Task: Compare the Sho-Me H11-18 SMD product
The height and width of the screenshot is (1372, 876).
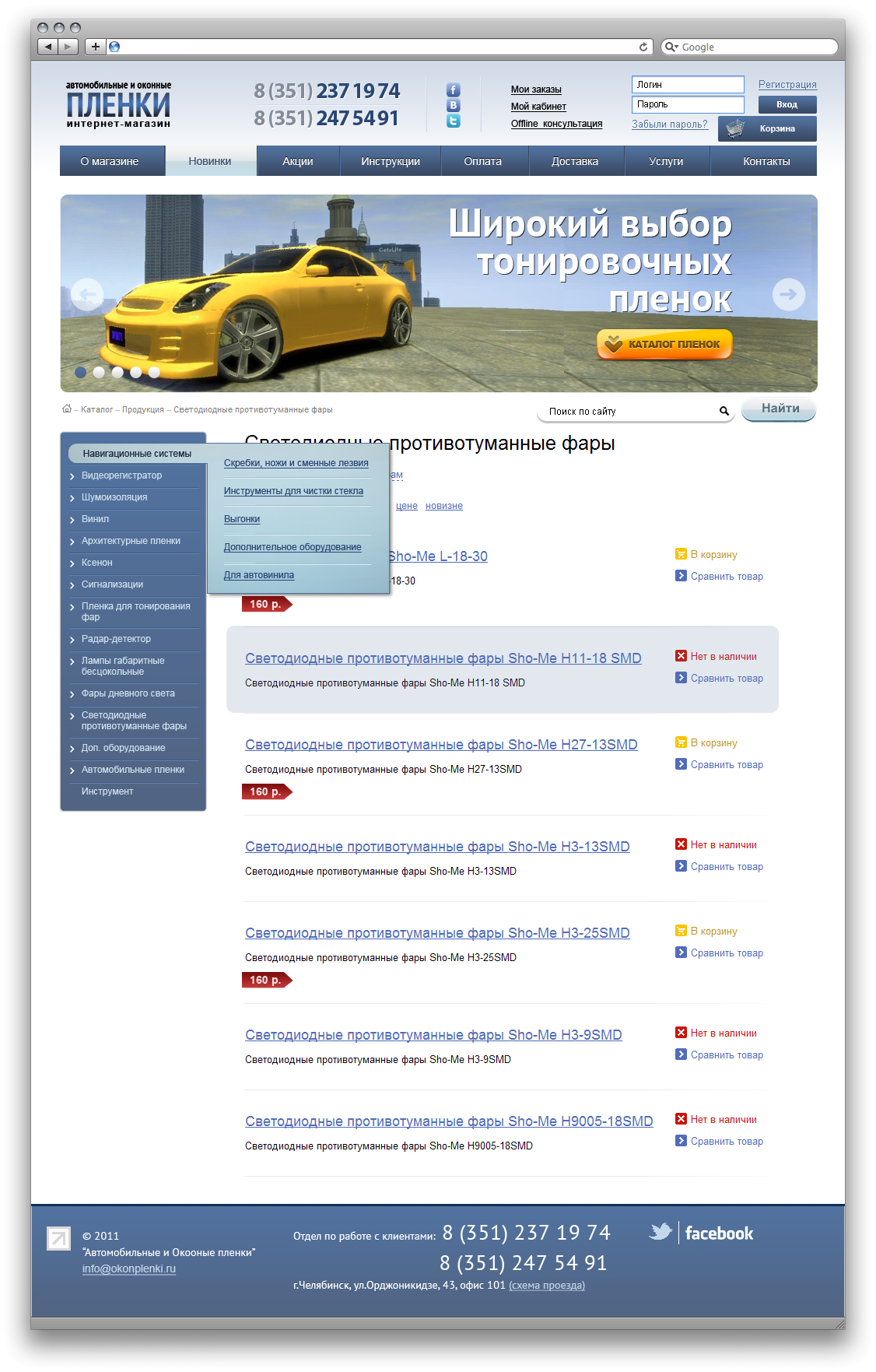Action: (720, 679)
